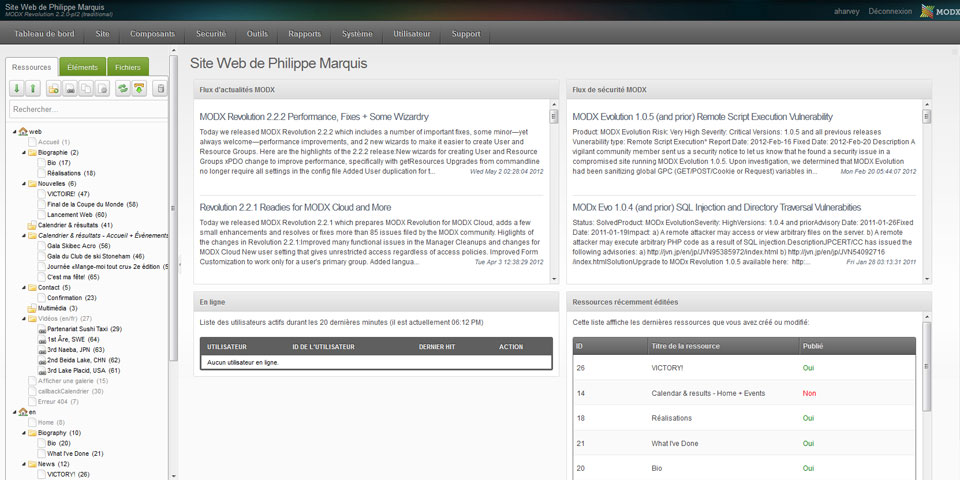
Task: Select the Ressources tab
Action: [31, 67]
